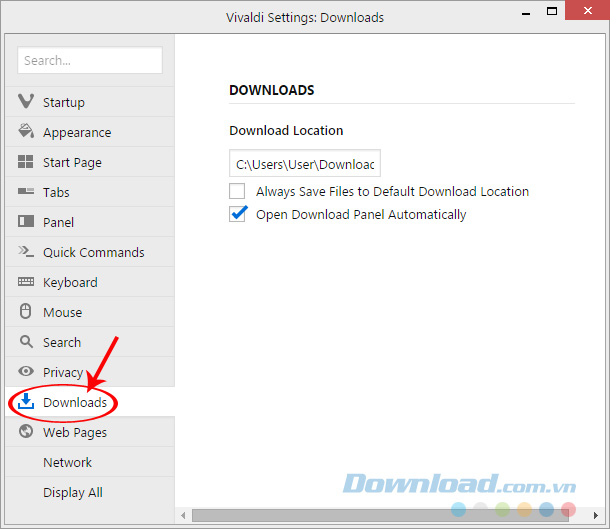The height and width of the screenshot is (529, 610).
Task: Open Mouse settings section
Action: click(90, 312)
